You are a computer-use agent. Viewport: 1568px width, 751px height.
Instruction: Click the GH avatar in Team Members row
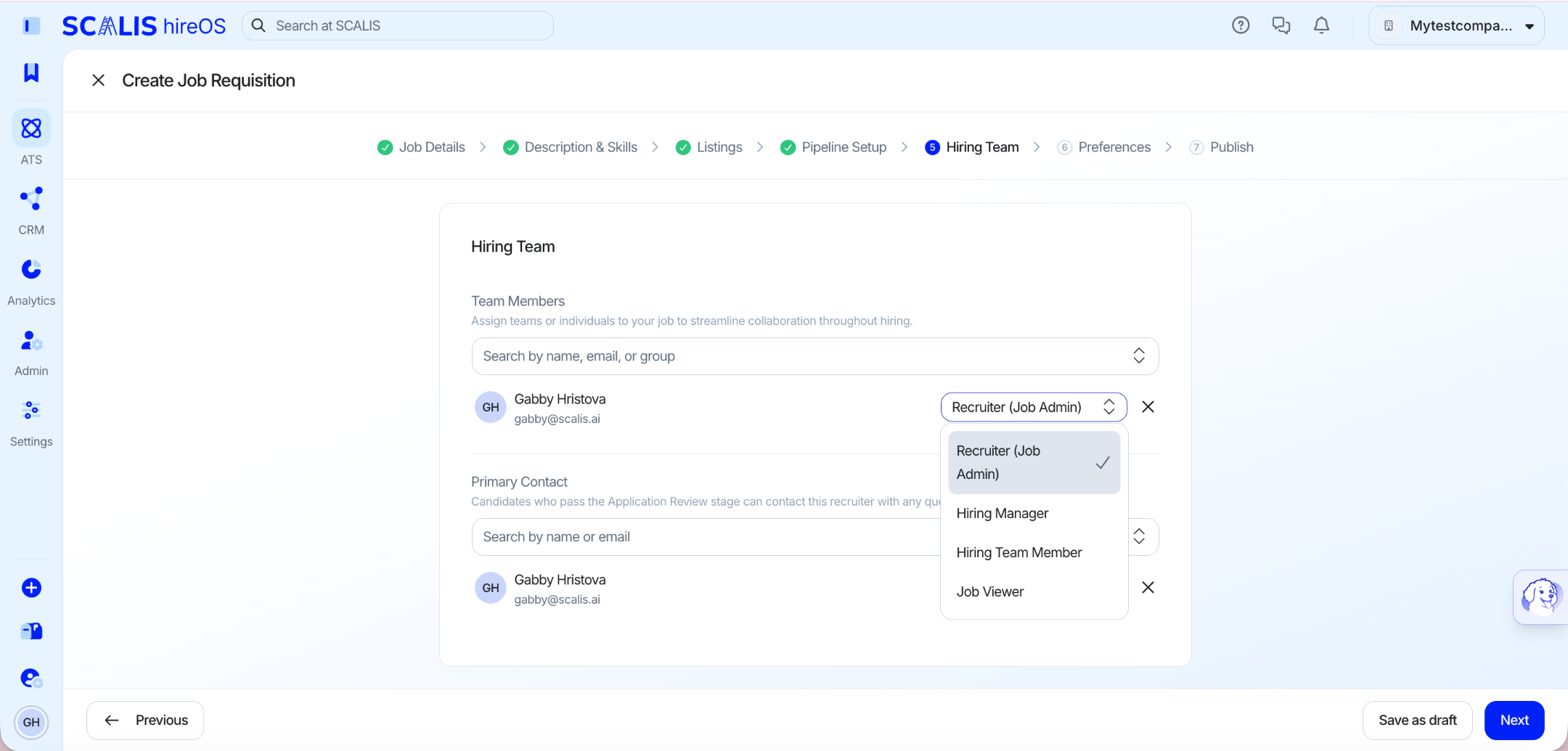click(x=491, y=407)
